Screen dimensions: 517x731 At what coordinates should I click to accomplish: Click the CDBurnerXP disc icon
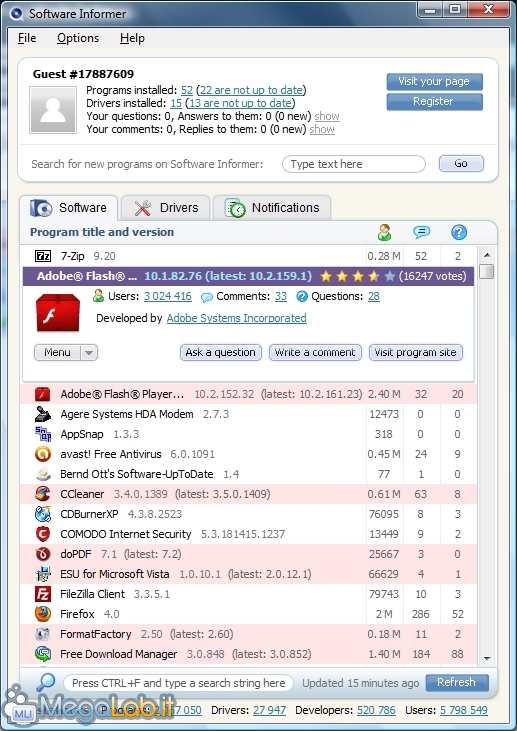[43, 514]
